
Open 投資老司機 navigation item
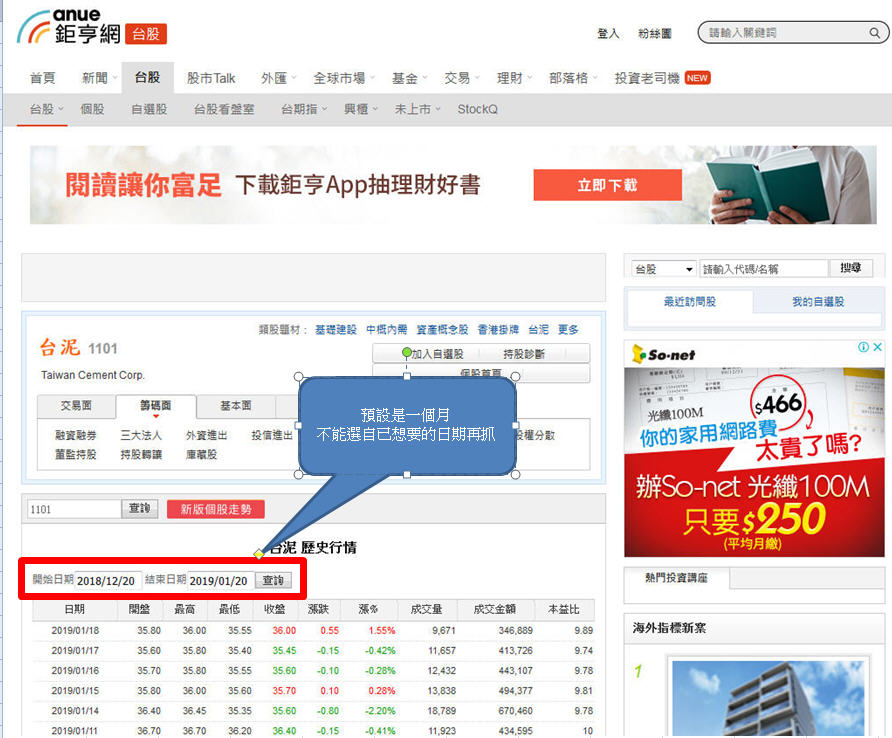coord(647,78)
